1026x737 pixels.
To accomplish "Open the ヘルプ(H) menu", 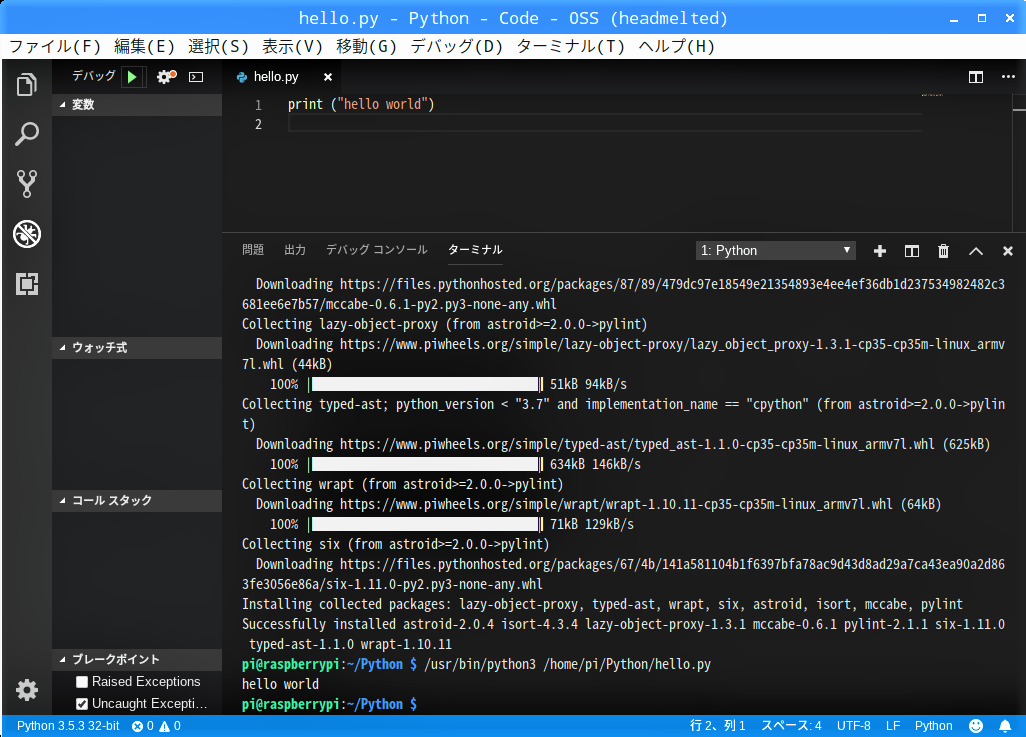I will (x=677, y=46).
